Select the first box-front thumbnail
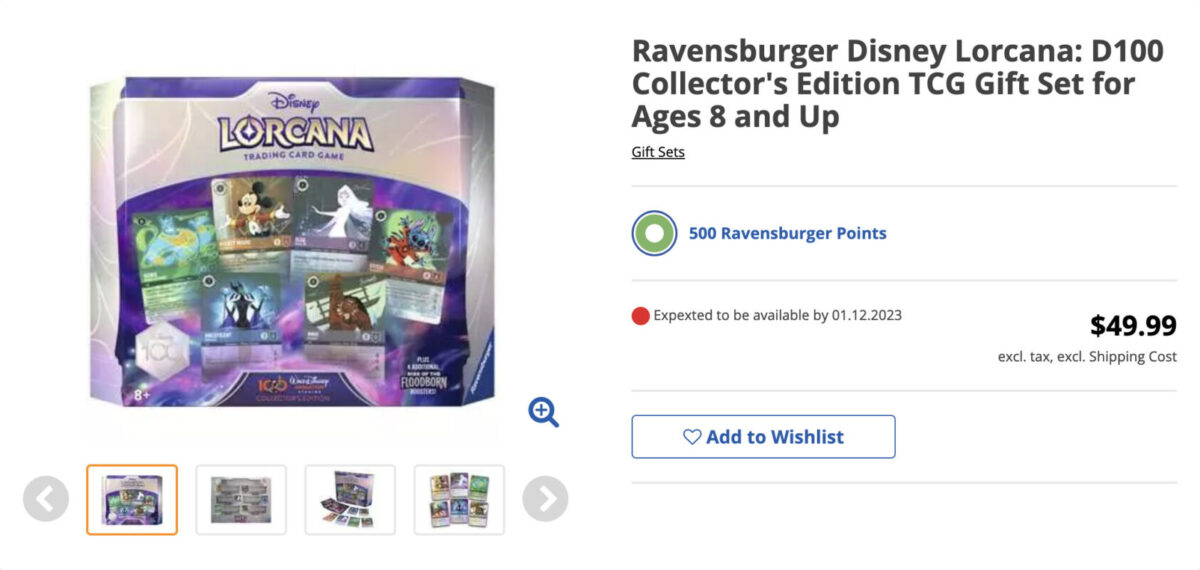 (x=132, y=499)
